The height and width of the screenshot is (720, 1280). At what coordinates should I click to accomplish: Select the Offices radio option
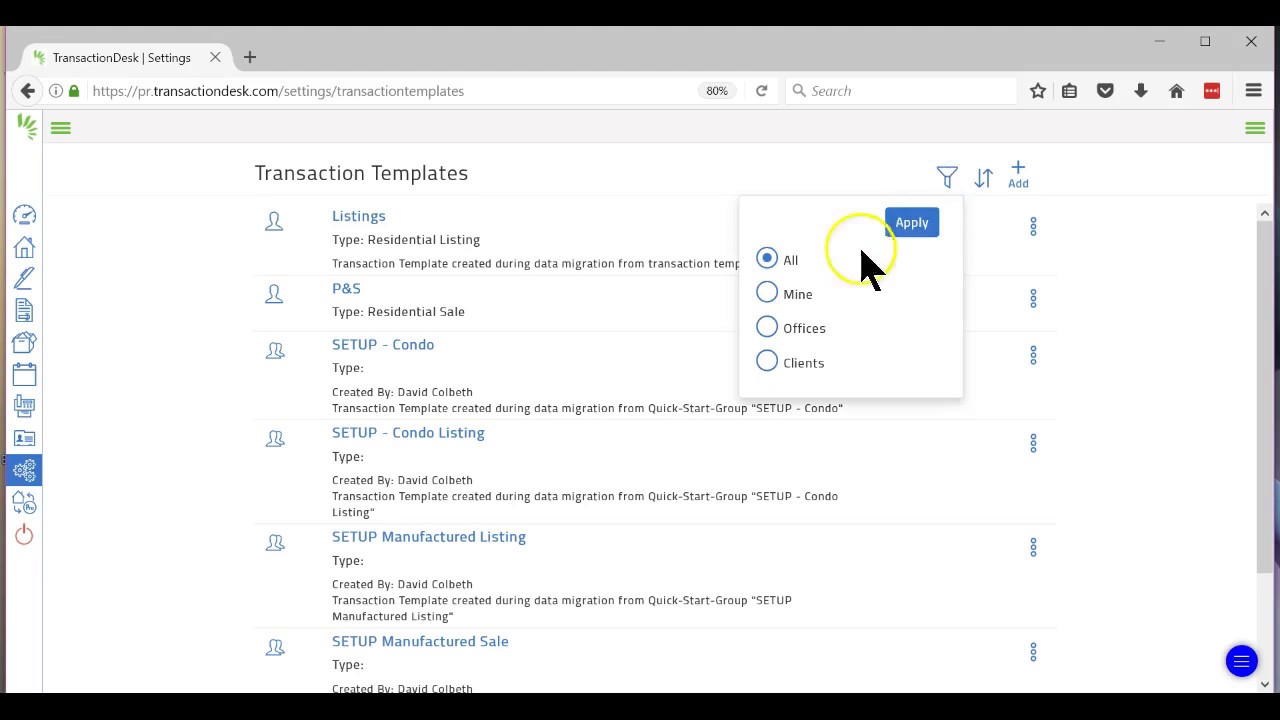[x=767, y=326]
